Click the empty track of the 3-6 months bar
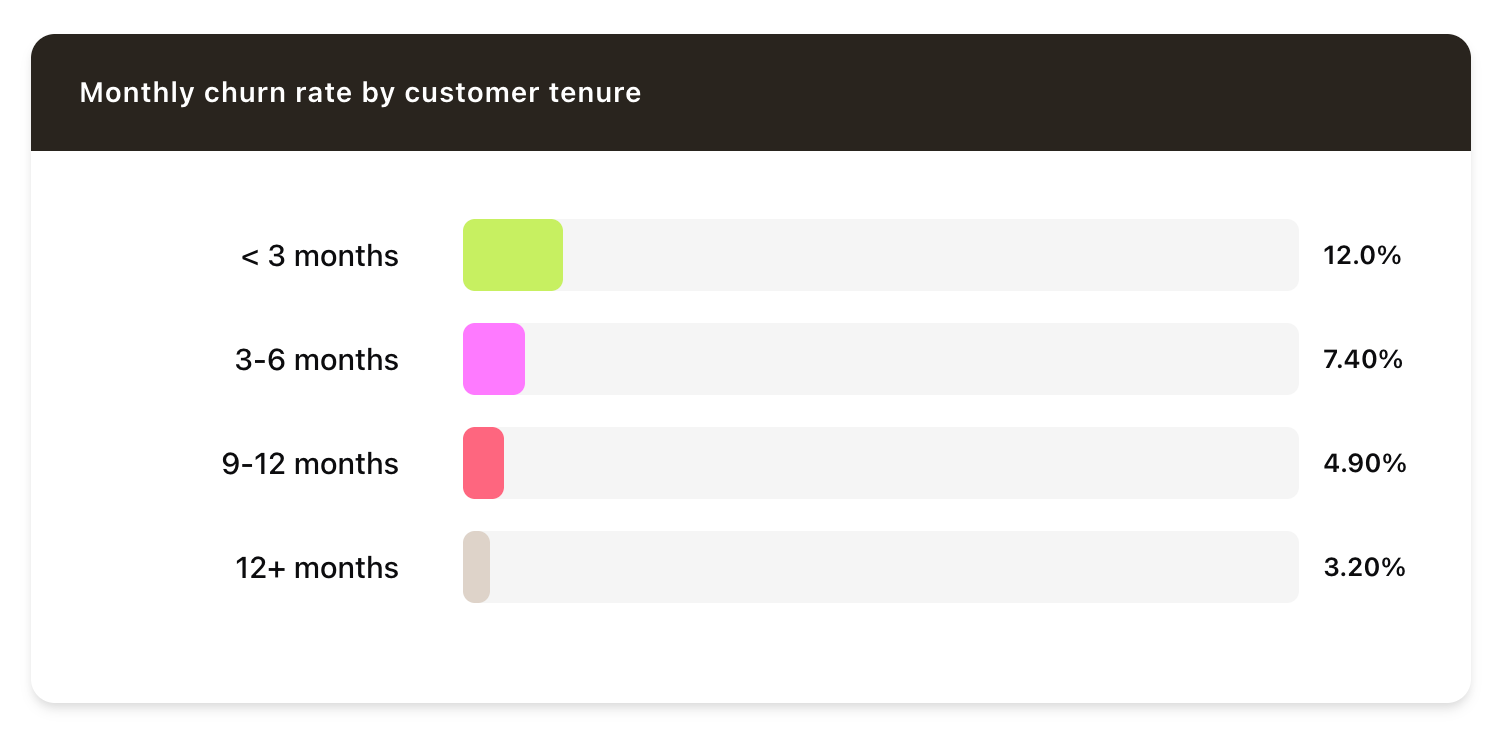Screen dimensions: 1504x730 (x=910, y=359)
